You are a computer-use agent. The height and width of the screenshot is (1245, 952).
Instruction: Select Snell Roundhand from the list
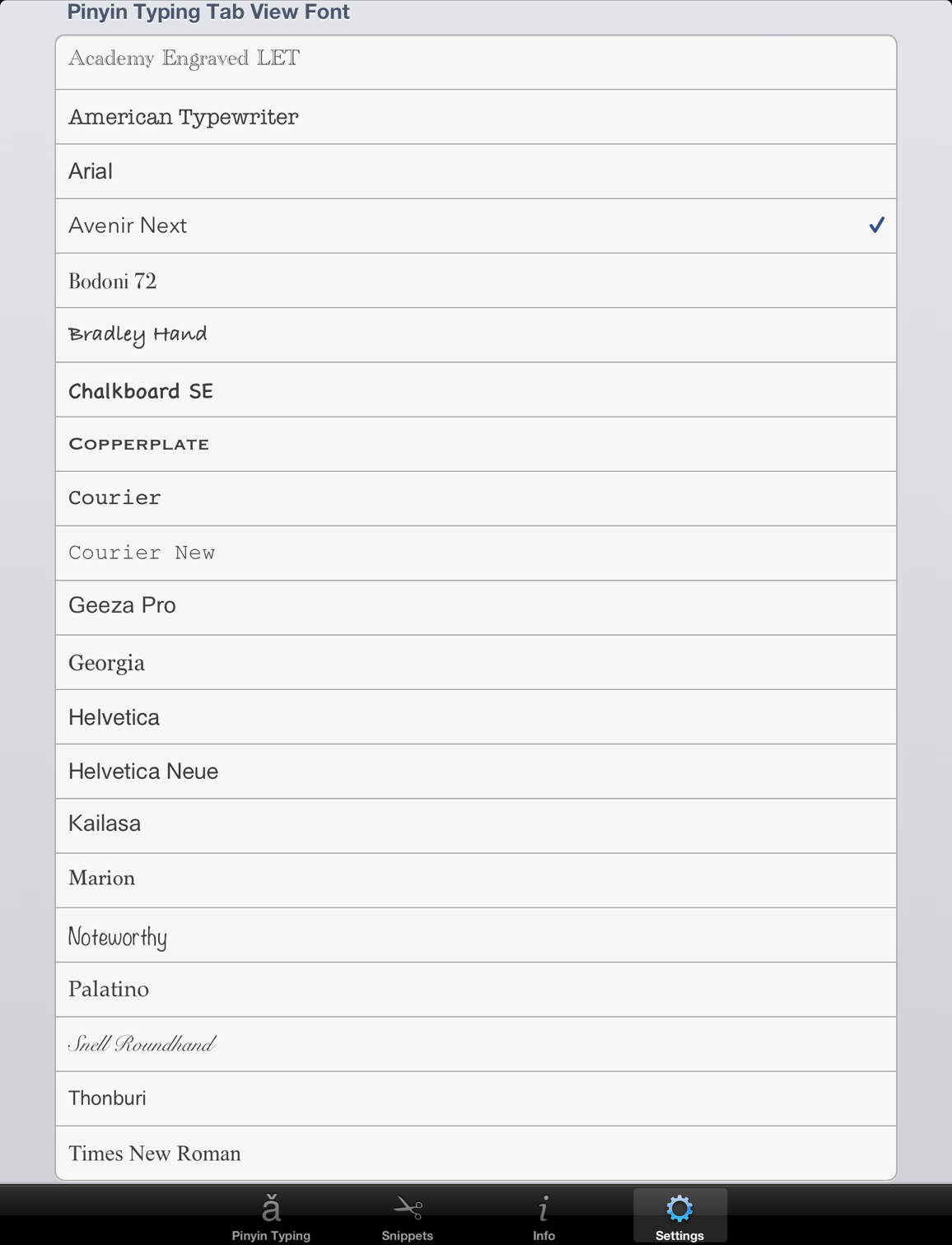(x=476, y=1044)
